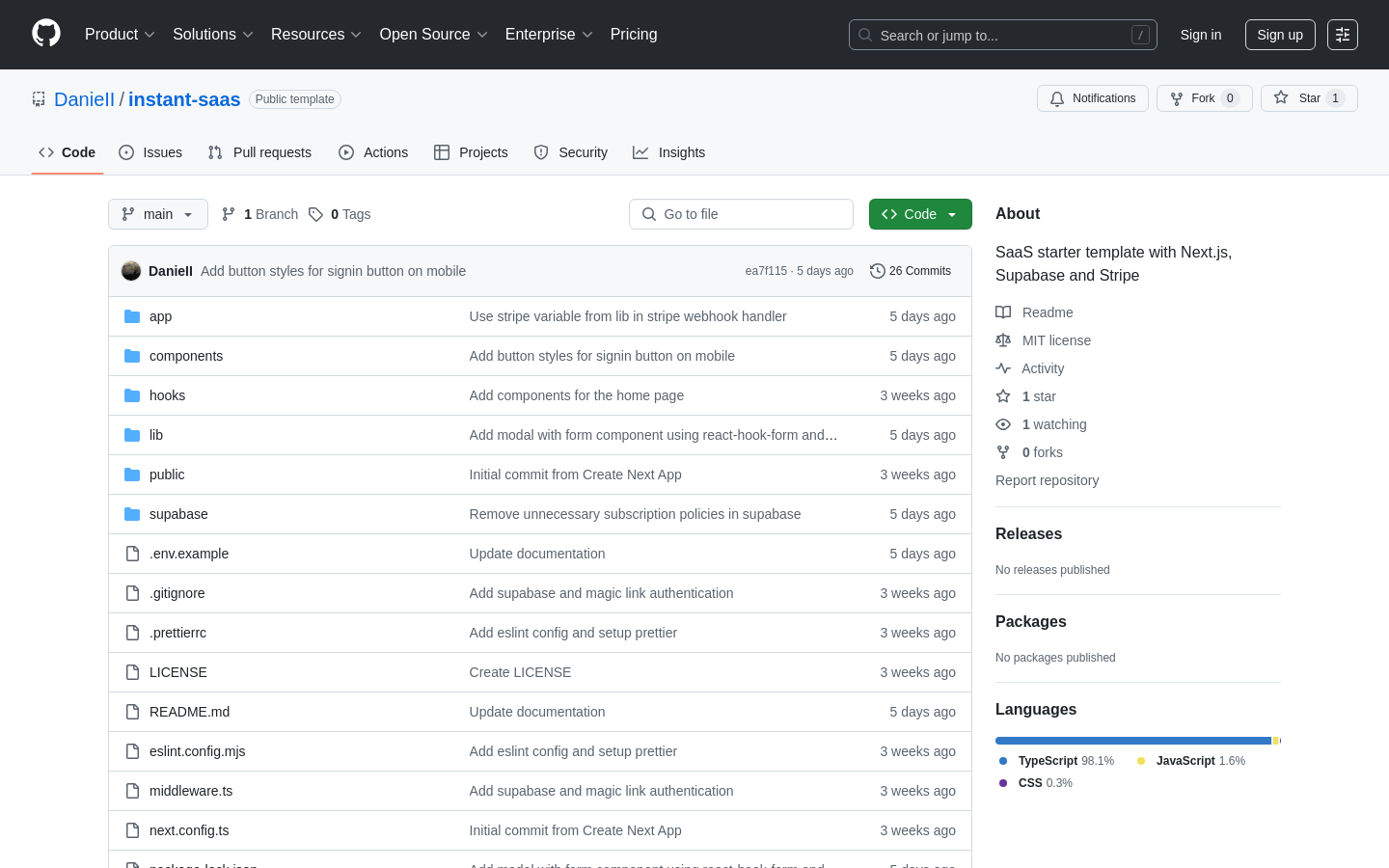Click the Notifications bell button
The image size is (1389, 868).
[1093, 98]
